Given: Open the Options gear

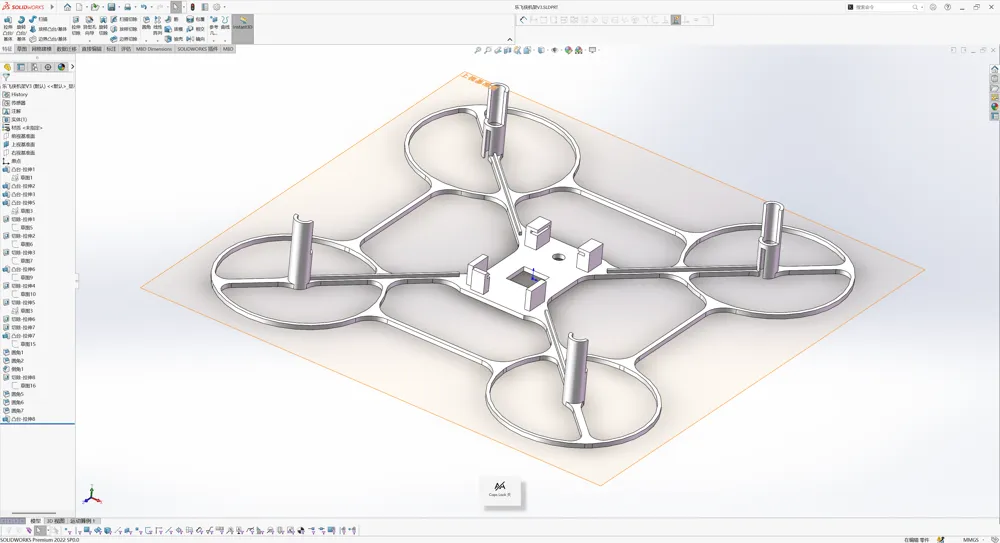Looking at the screenshot, I should tap(216, 7).
